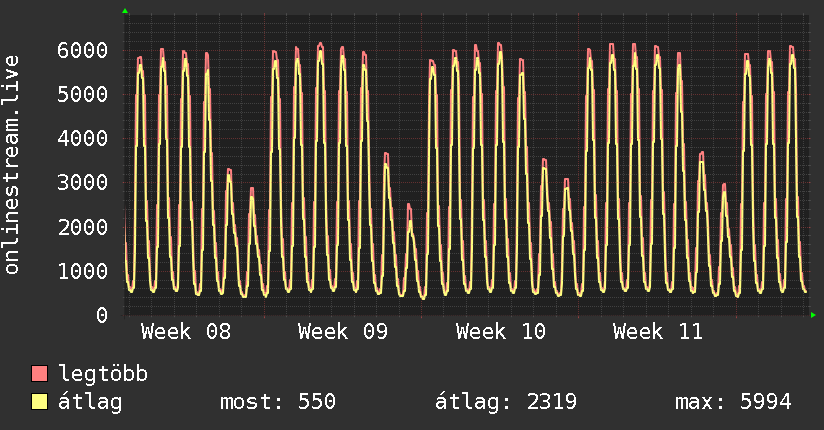Click the onlinestream.live vertical axis title
Image resolution: width=824 pixels, height=430 pixels.
[x=11, y=165]
